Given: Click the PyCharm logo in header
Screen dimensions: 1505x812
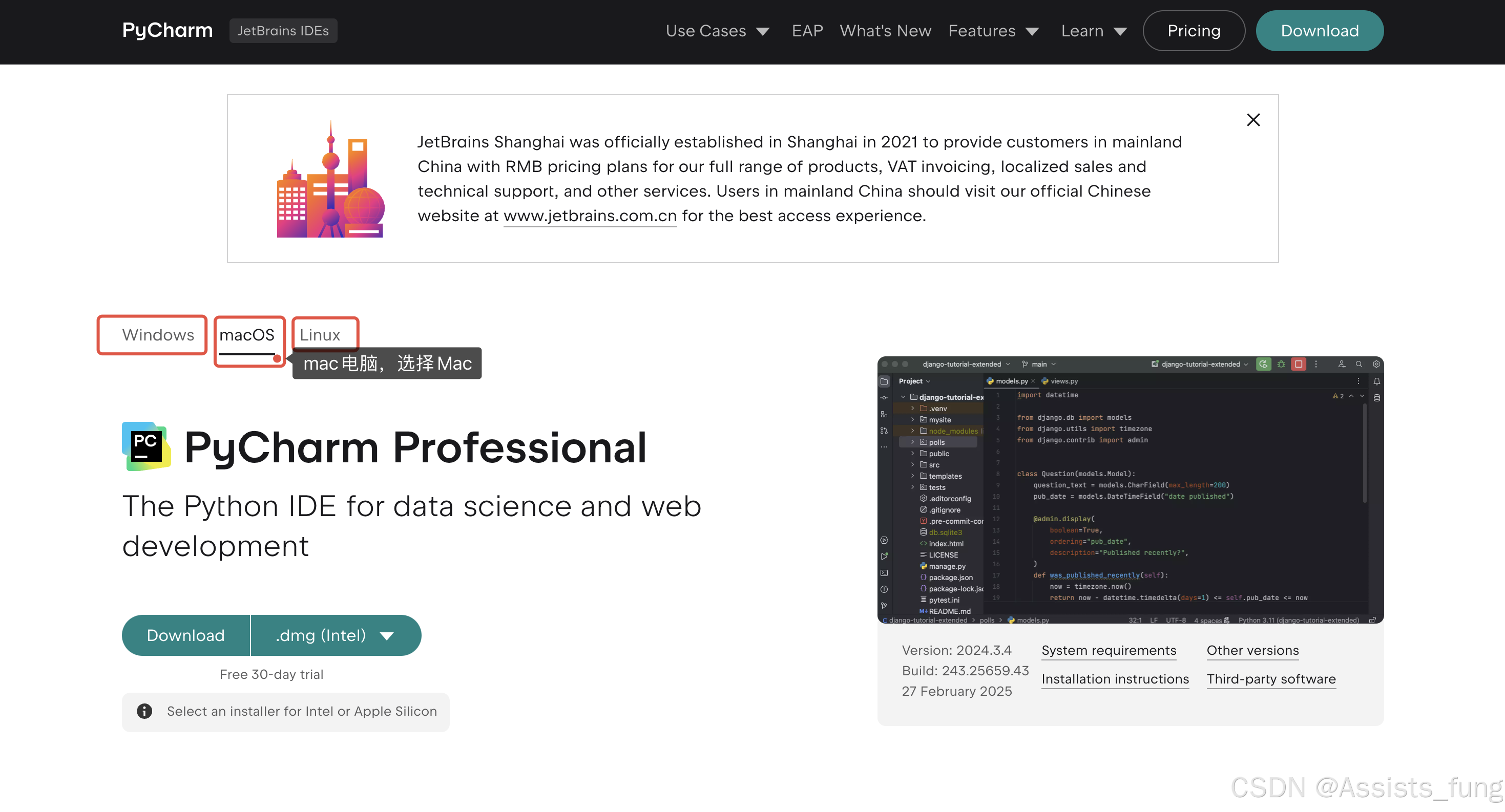Looking at the screenshot, I should [x=167, y=30].
